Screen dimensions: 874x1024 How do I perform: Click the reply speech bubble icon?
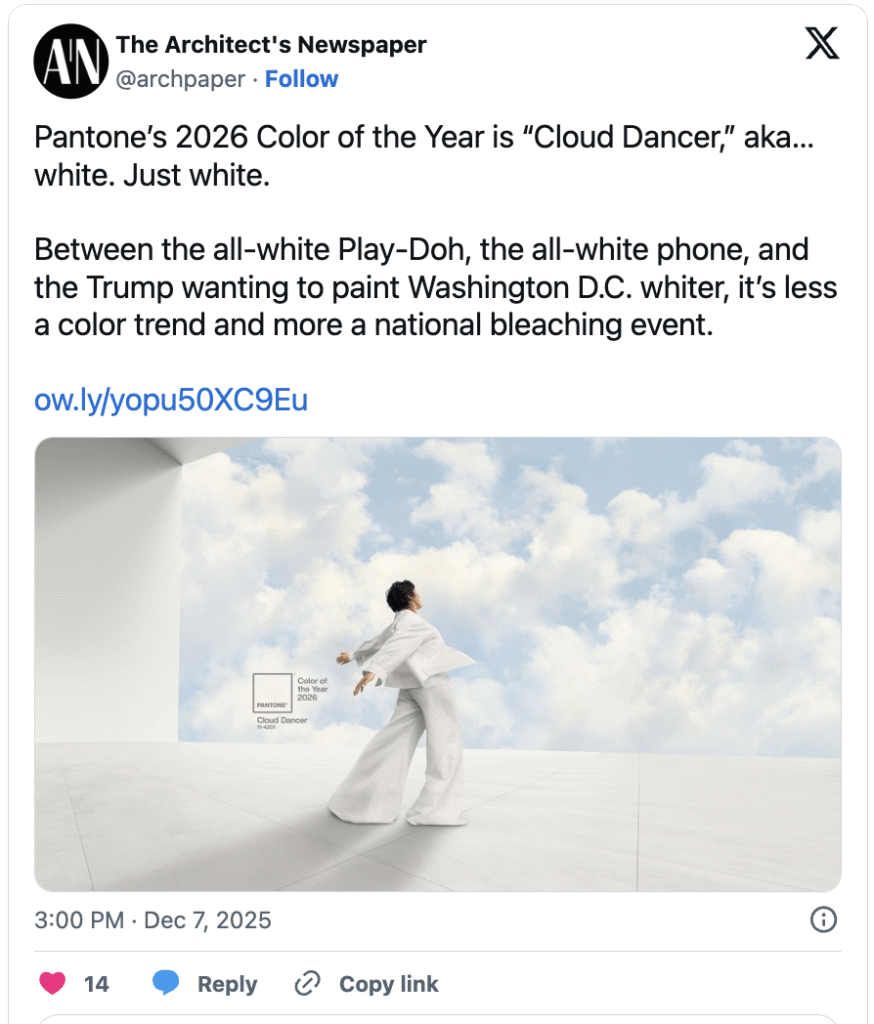[166, 984]
